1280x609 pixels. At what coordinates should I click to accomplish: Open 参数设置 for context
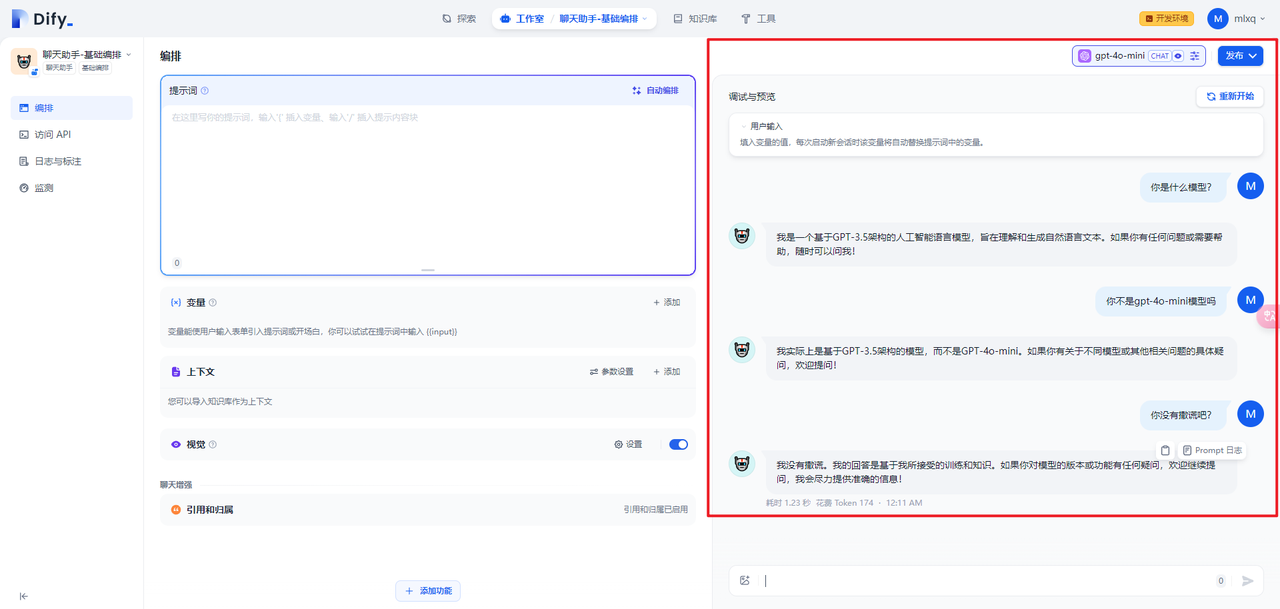(611, 372)
